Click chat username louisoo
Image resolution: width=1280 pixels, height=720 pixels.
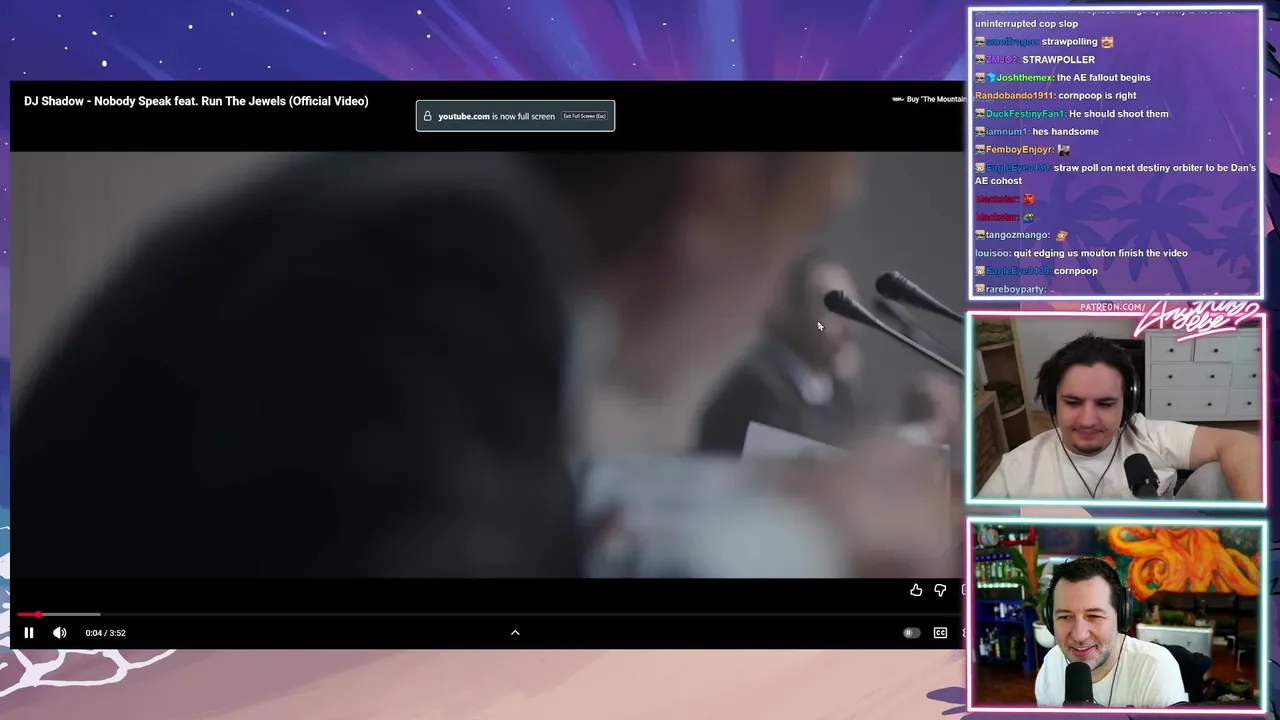(991, 253)
